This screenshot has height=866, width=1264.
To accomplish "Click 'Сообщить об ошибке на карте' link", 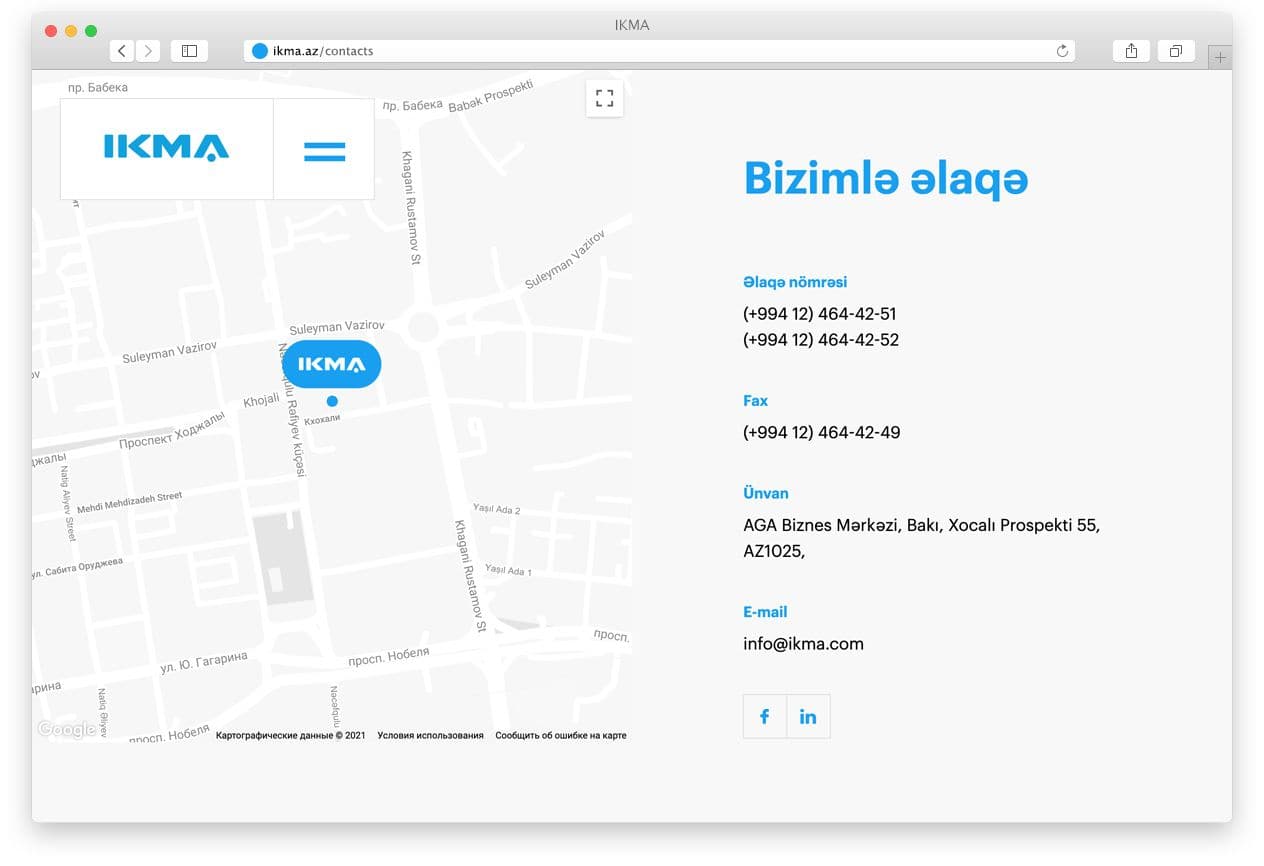I will [x=560, y=735].
